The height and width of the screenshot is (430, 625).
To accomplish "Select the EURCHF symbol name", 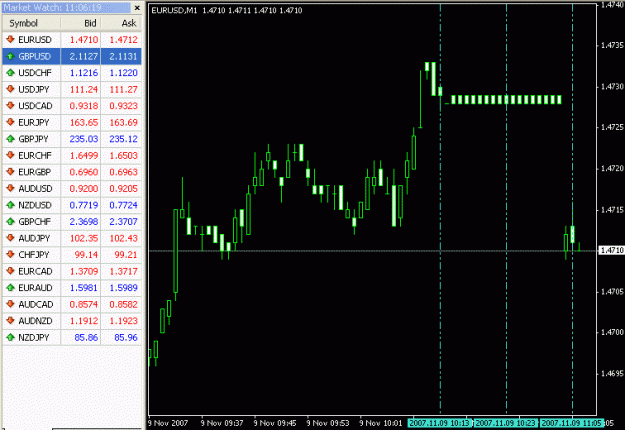I will [x=35, y=155].
